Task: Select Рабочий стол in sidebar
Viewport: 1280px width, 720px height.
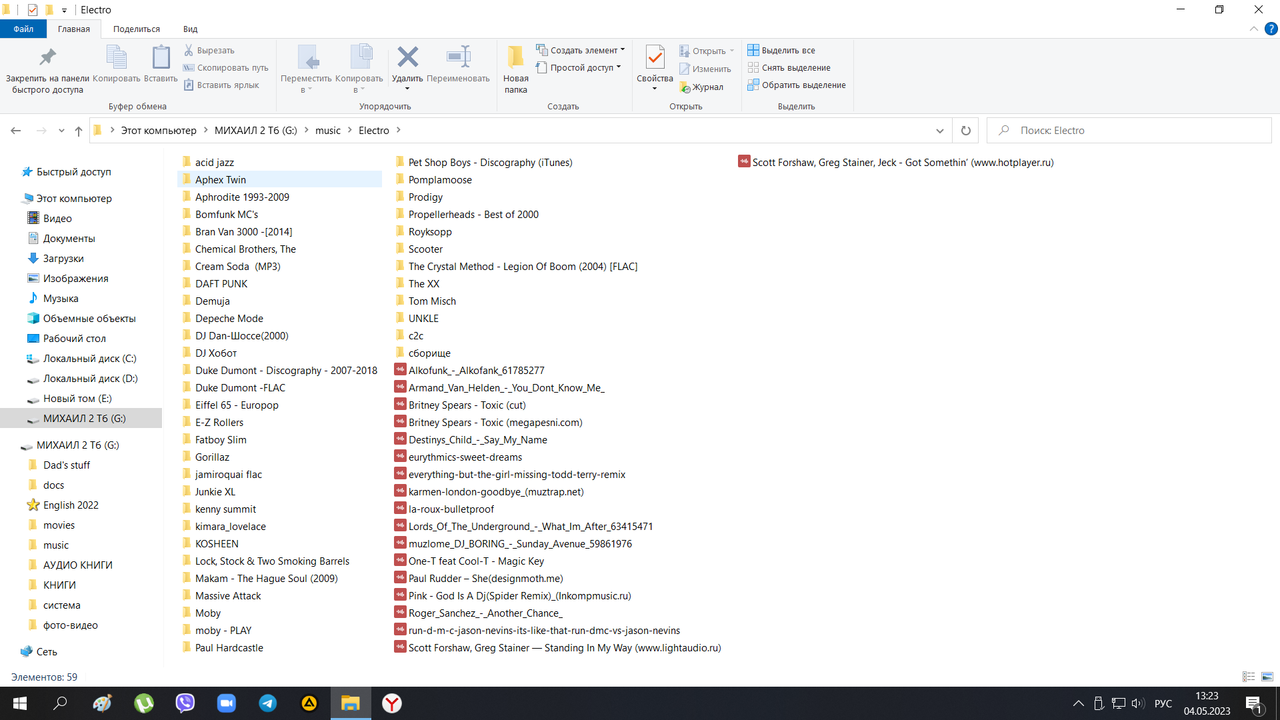Action: pyautogui.click(x=74, y=338)
